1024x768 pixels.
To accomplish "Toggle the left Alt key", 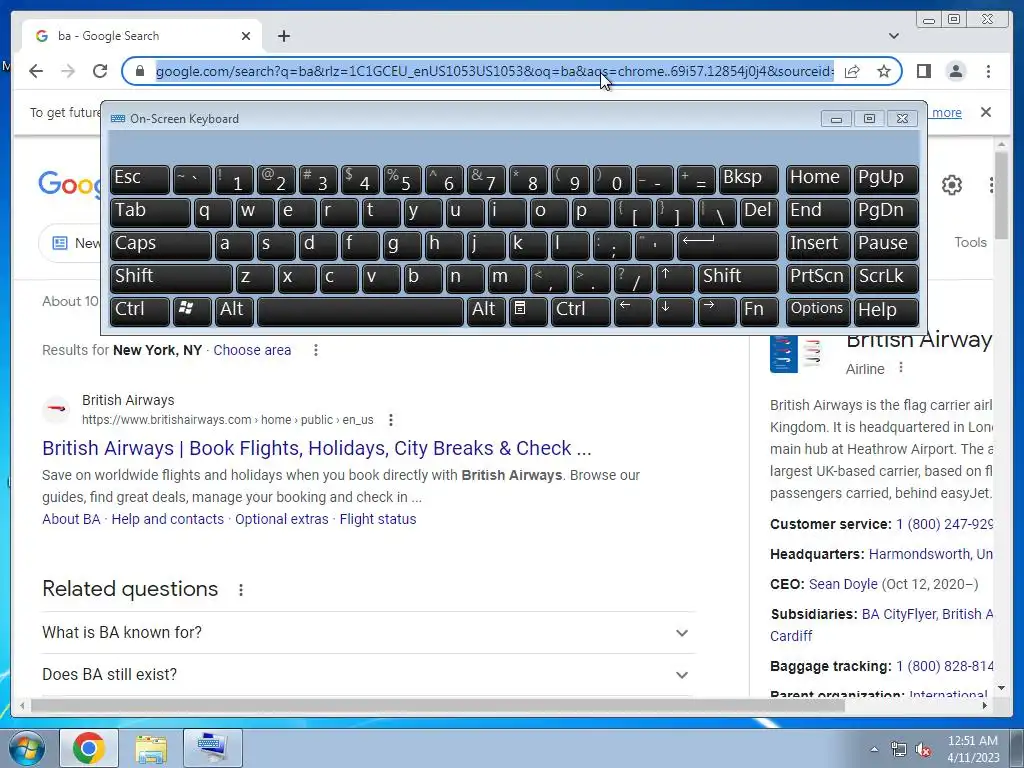I will click(x=234, y=311).
